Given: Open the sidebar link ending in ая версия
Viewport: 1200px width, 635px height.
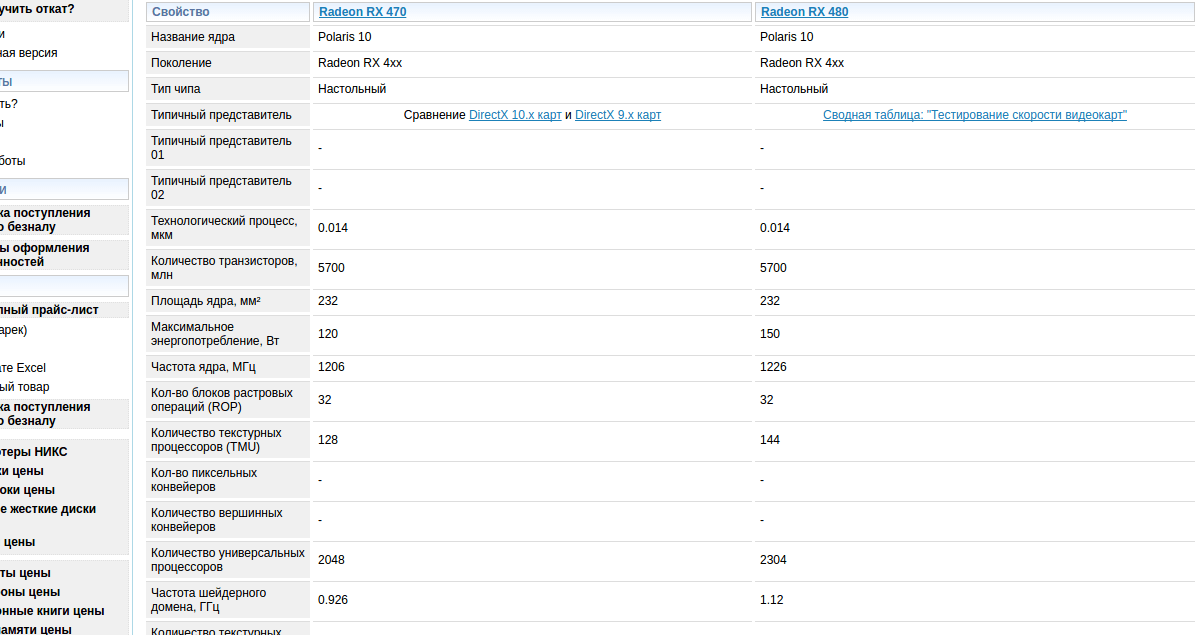Looking at the screenshot, I should 29,53.
